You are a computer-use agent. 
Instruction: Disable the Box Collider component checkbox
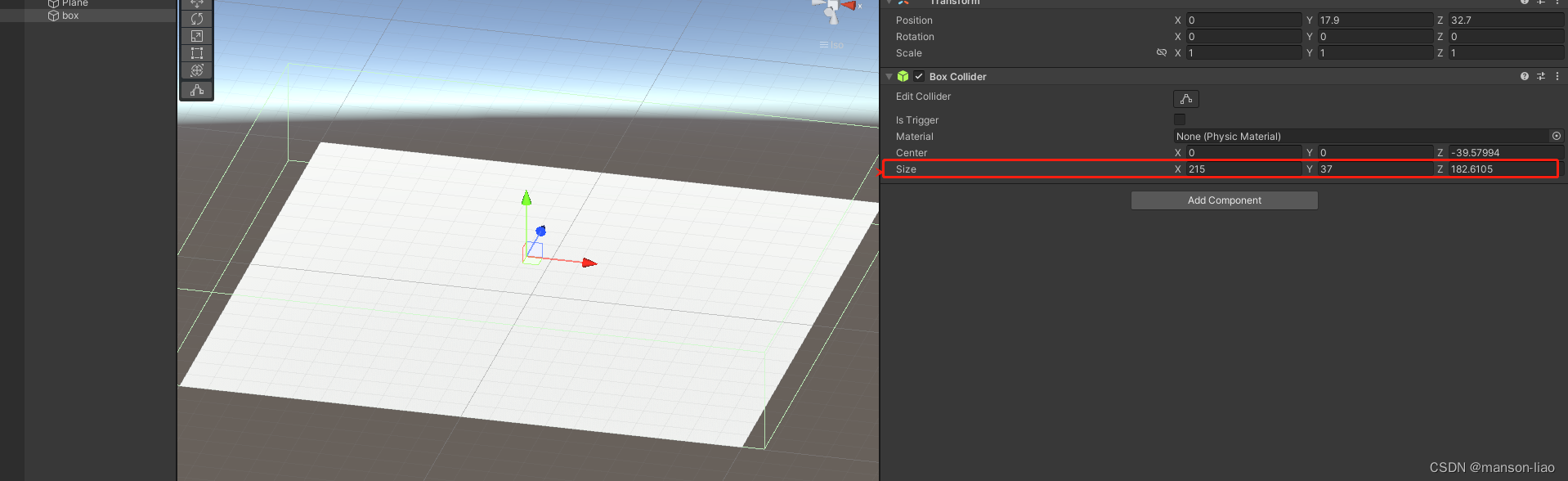click(x=920, y=76)
